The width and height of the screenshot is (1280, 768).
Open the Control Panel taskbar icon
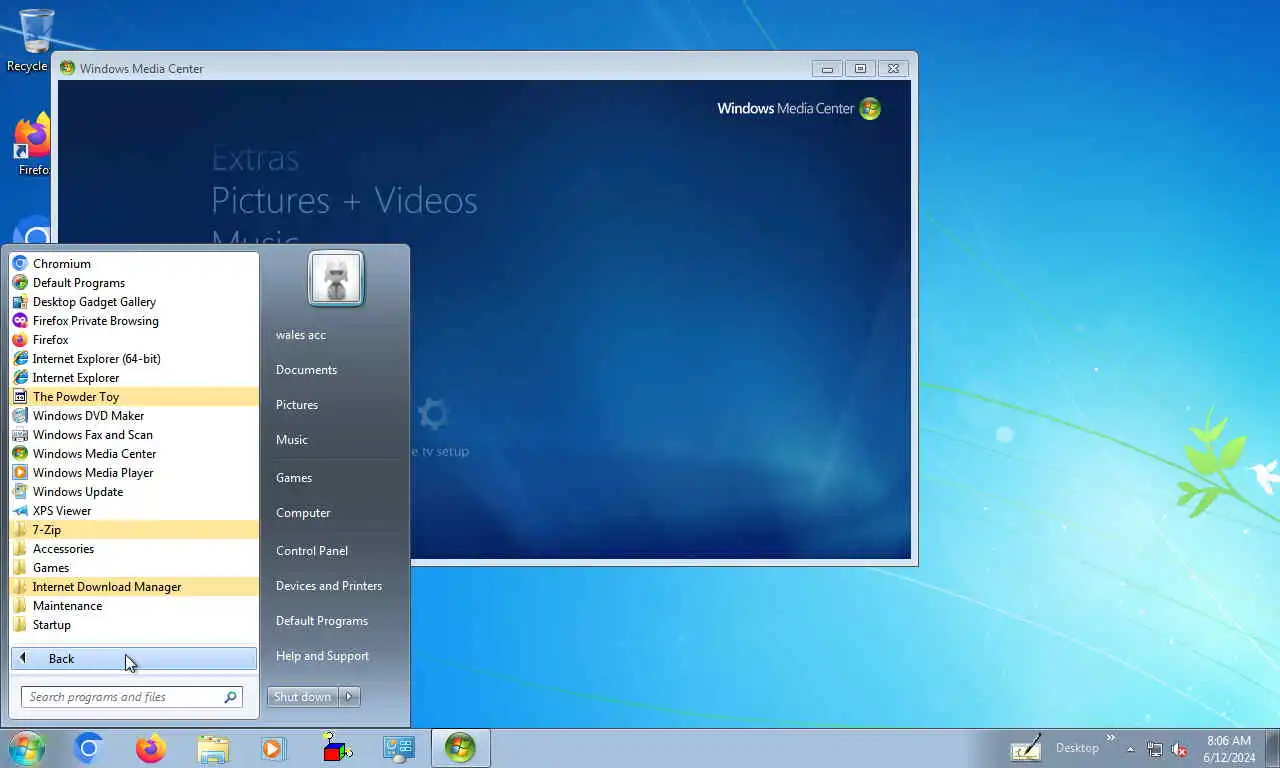coord(399,748)
